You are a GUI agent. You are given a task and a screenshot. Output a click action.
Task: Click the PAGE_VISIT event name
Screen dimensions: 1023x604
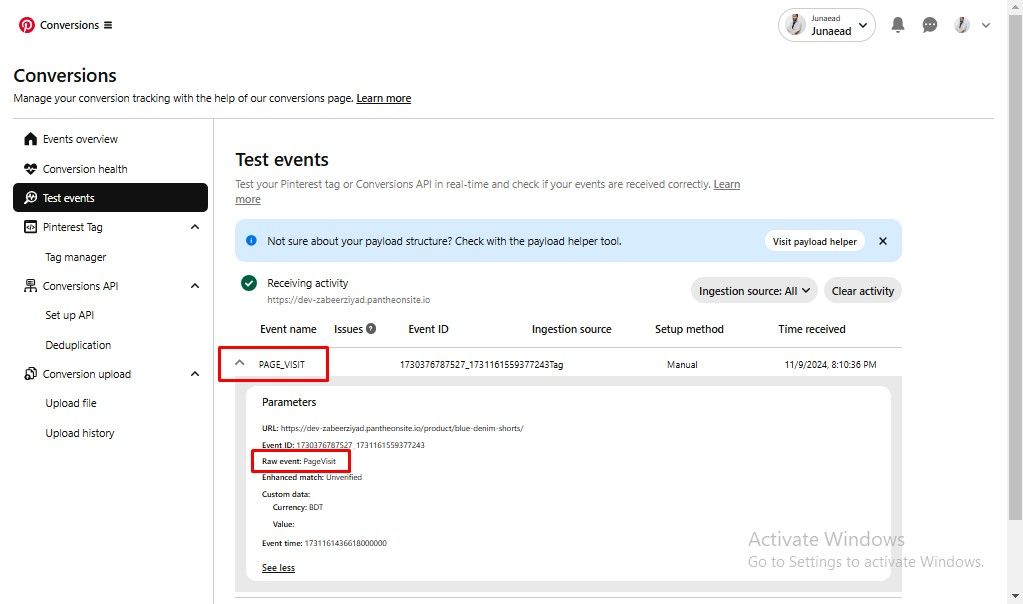click(282, 365)
